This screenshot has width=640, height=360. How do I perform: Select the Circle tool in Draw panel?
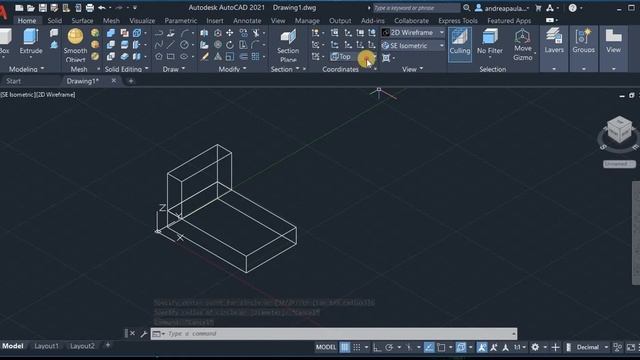184,44
